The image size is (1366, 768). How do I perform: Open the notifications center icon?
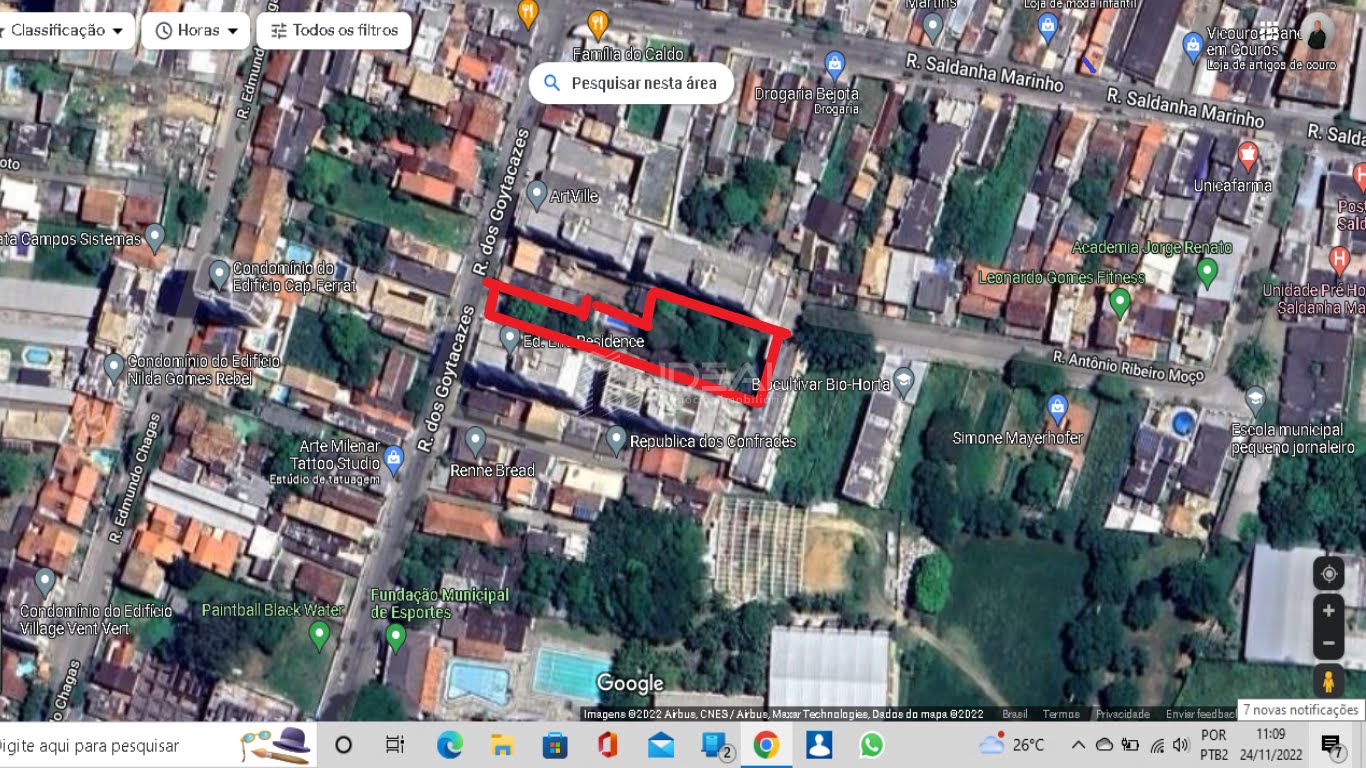(x=1332, y=745)
